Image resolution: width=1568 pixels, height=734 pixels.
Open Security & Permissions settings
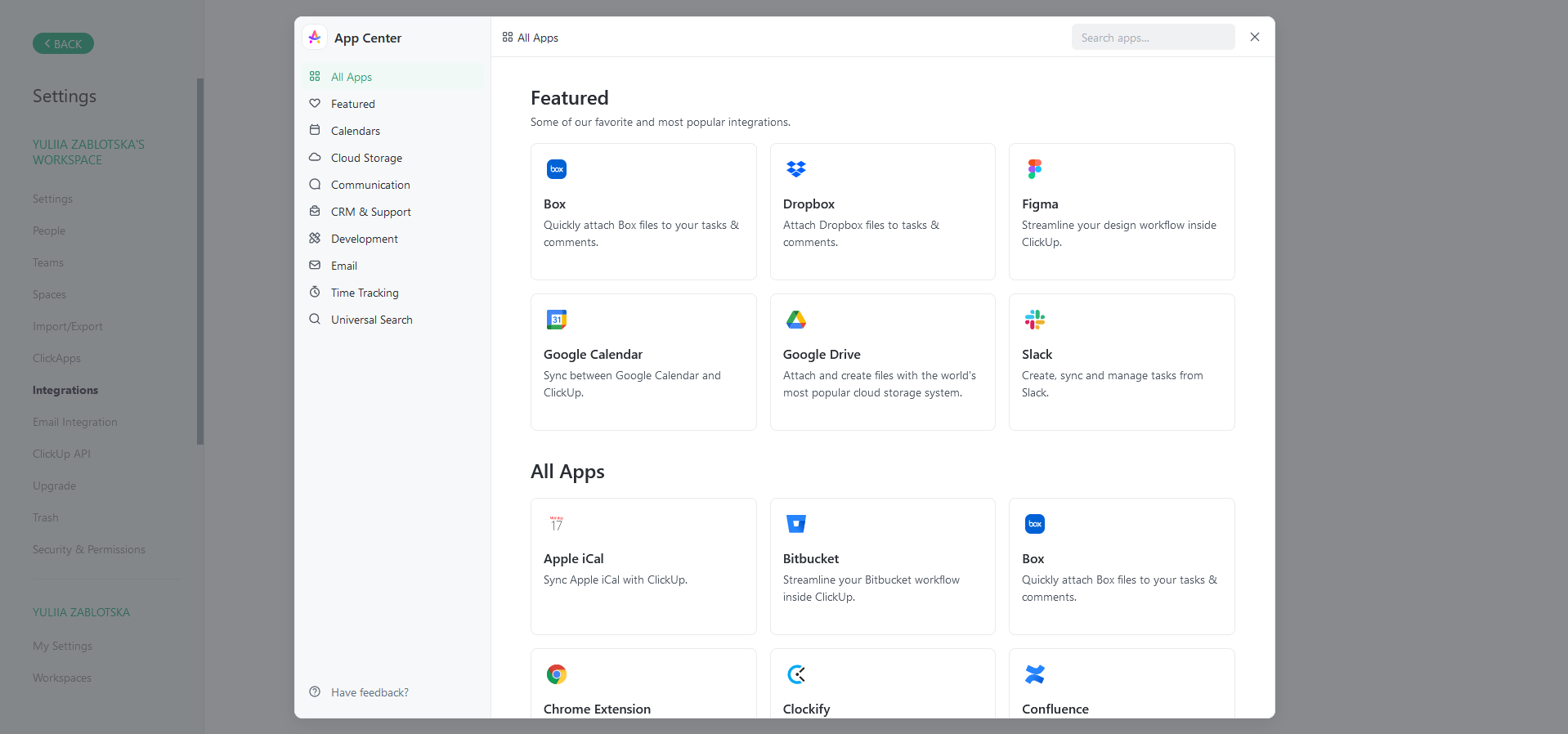point(89,549)
